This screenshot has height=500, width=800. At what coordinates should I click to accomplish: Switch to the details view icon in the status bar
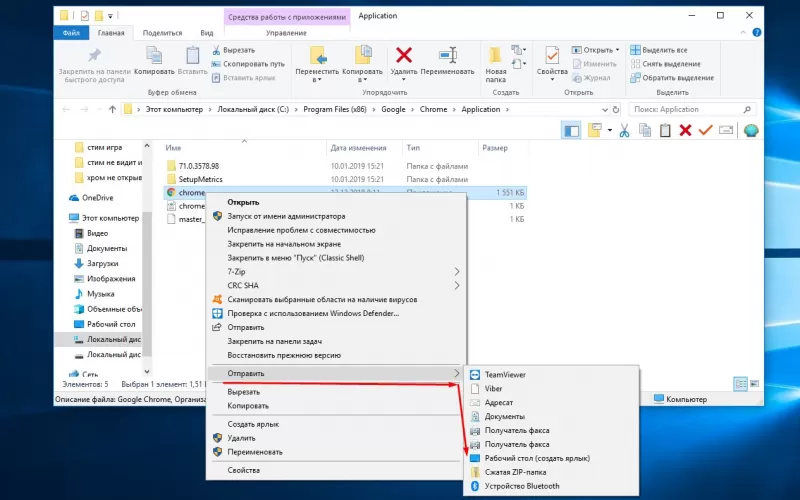740,384
